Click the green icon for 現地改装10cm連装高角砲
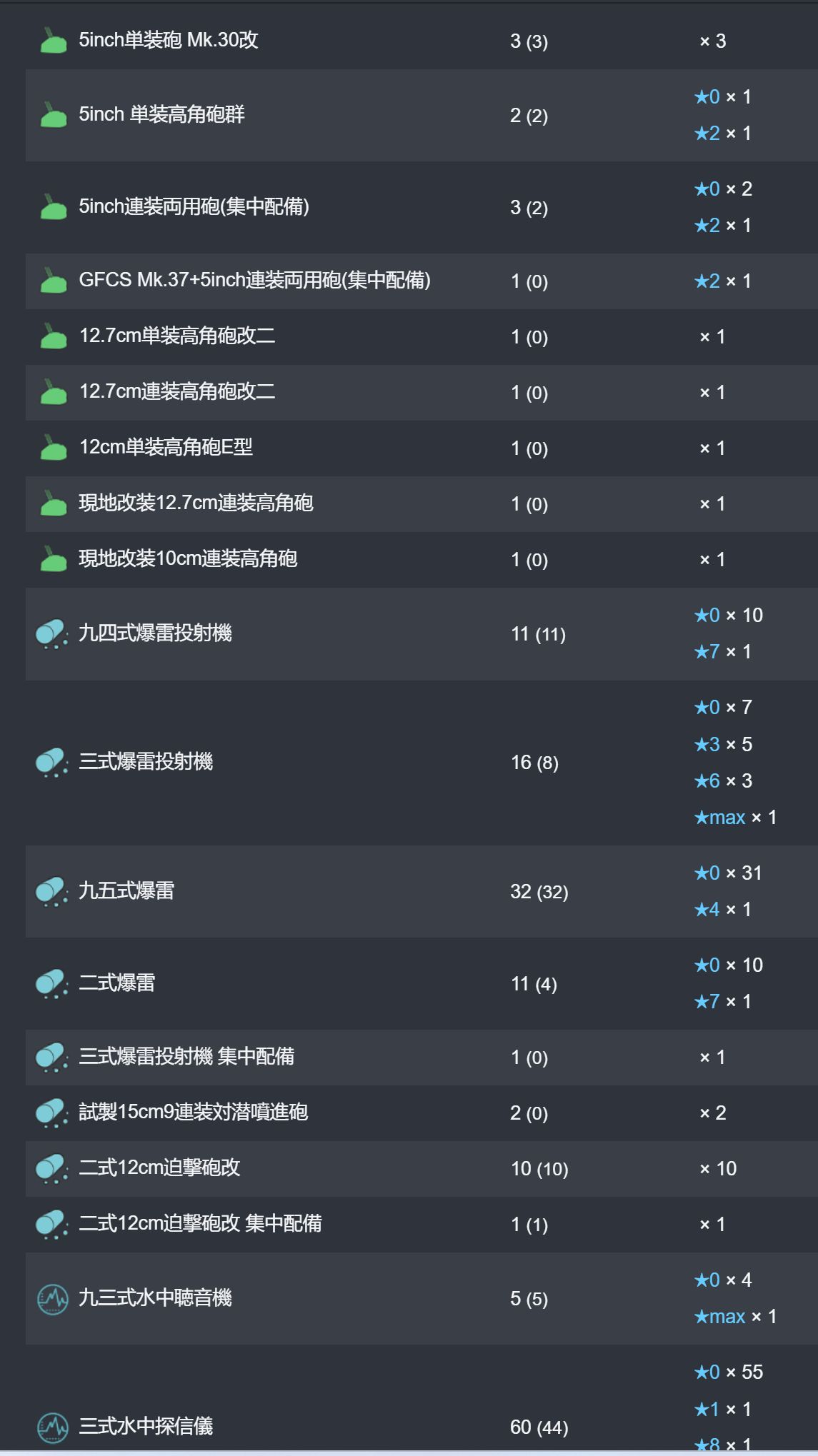The height and width of the screenshot is (1456, 818). pyautogui.click(x=53, y=559)
